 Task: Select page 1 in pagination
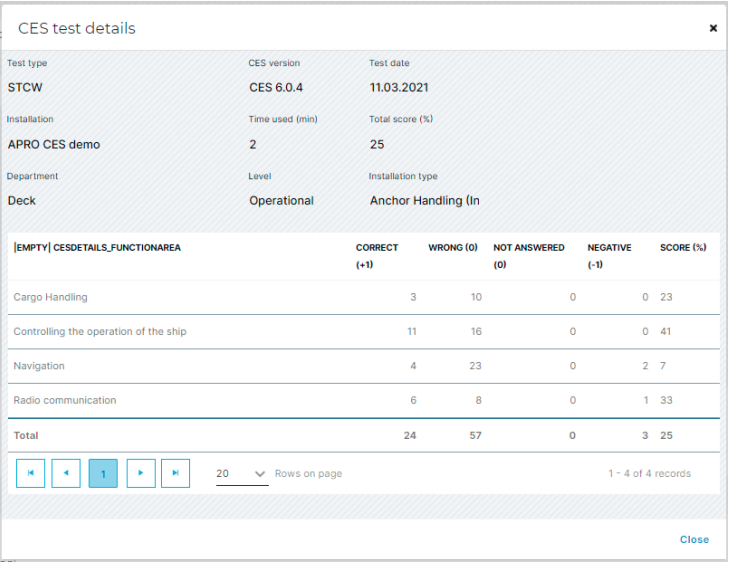pos(103,473)
